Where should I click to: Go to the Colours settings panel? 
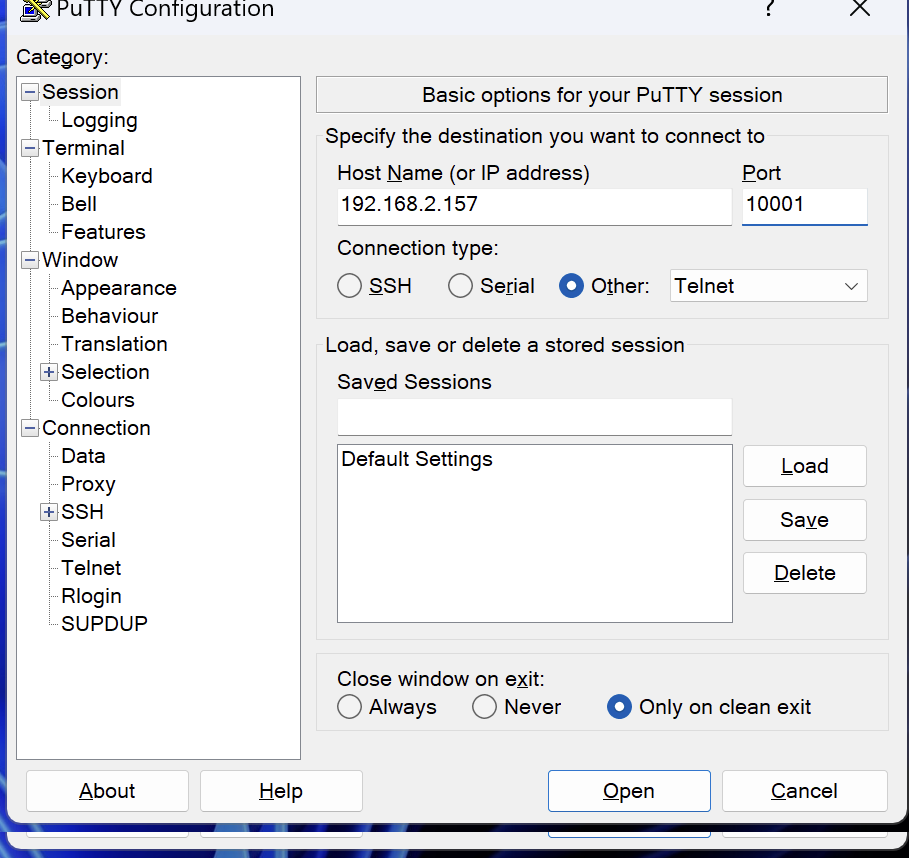pyautogui.click(x=97, y=400)
